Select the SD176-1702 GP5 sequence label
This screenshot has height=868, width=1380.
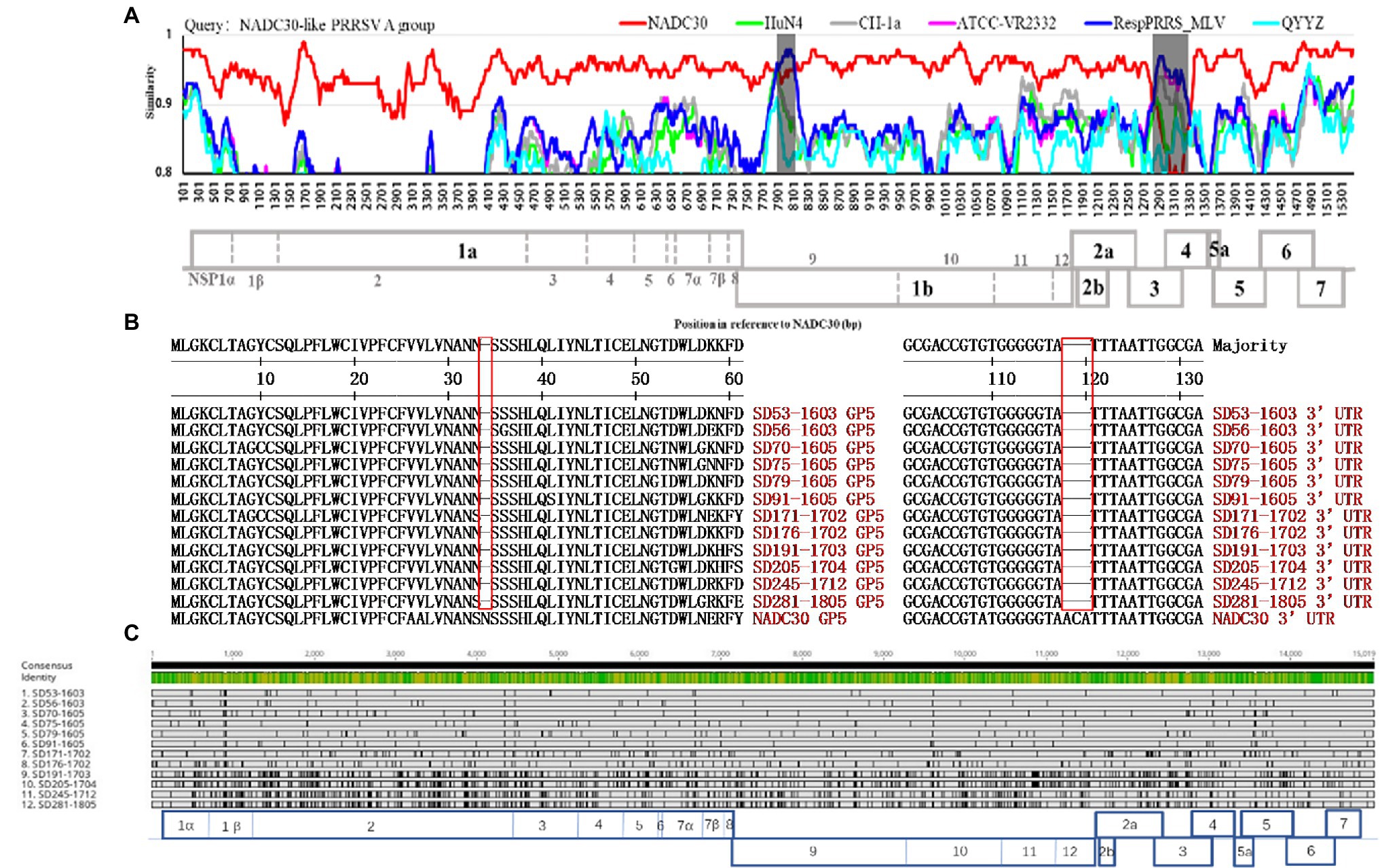[x=818, y=533]
